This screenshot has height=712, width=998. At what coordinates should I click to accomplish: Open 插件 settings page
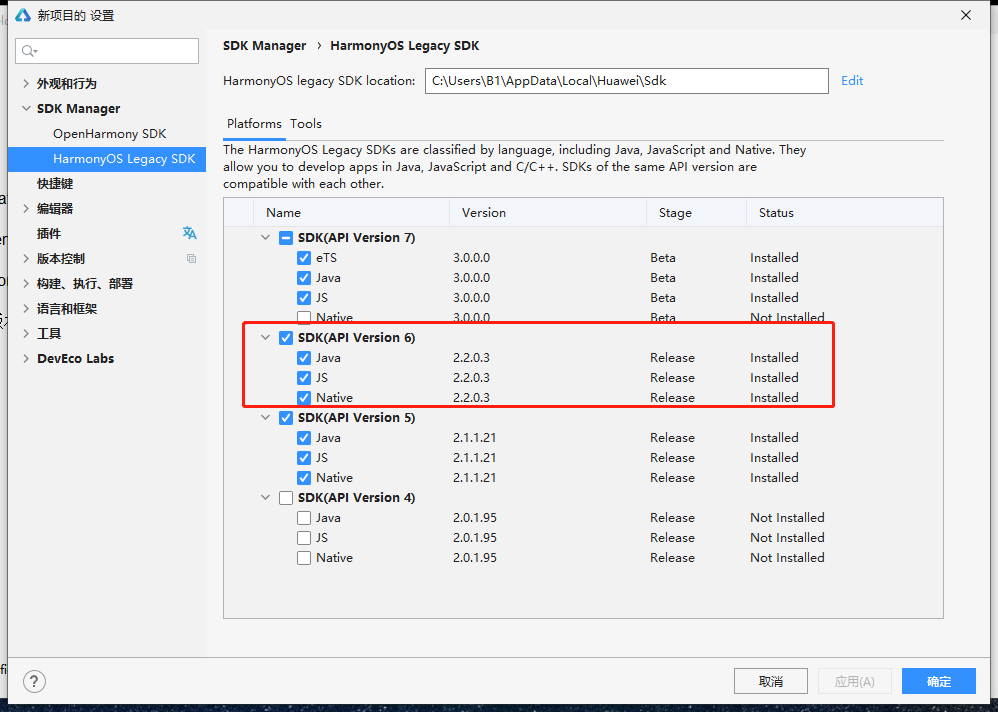(x=49, y=234)
